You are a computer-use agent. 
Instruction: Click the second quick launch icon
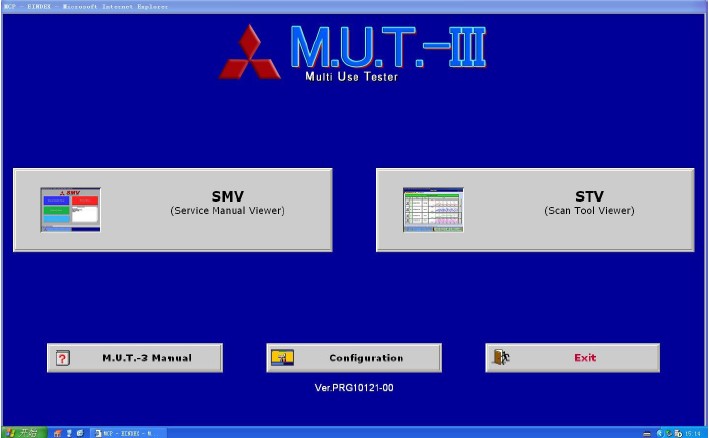click(69, 433)
